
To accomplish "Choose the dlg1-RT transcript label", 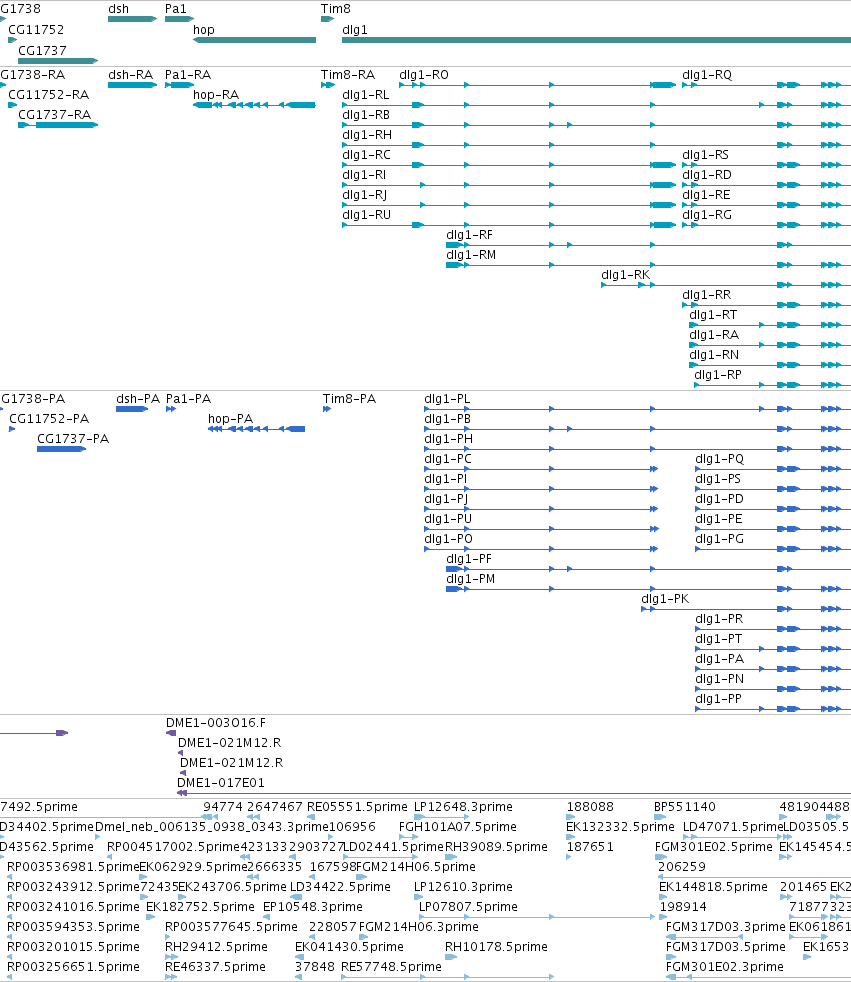I will pyautogui.click(x=713, y=315).
